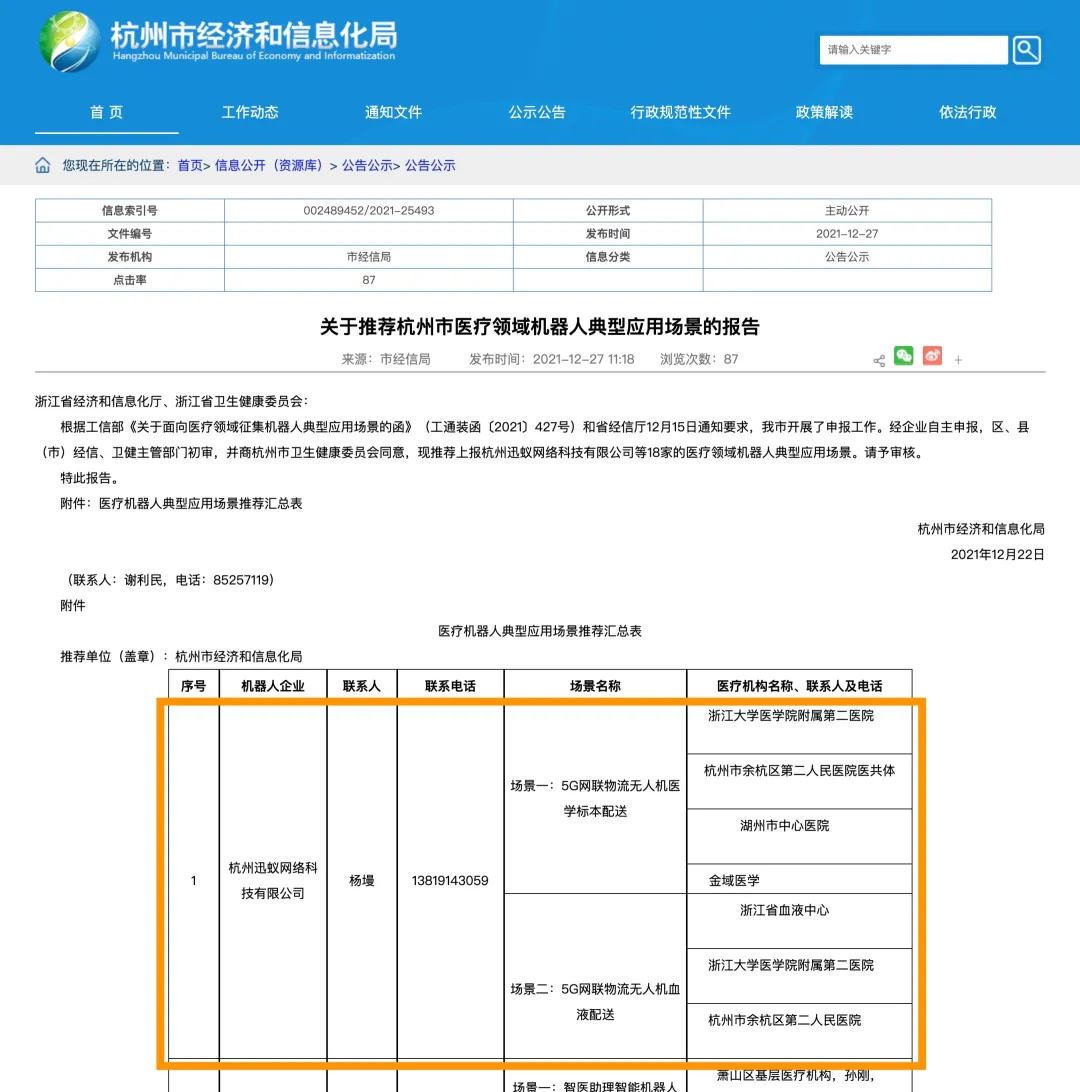Open the 首页 navigation tab

[107, 112]
